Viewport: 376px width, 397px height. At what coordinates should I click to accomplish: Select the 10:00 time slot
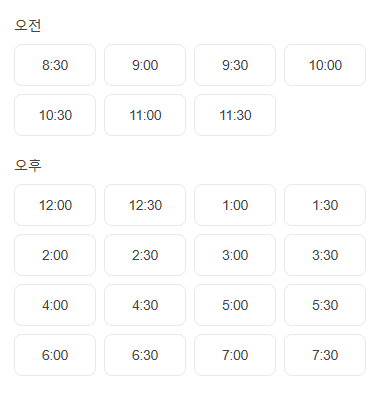(x=325, y=65)
